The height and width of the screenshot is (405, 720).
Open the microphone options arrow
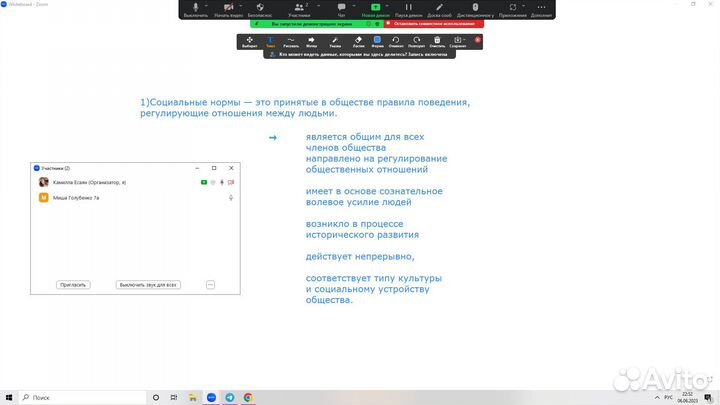[x=206, y=6]
